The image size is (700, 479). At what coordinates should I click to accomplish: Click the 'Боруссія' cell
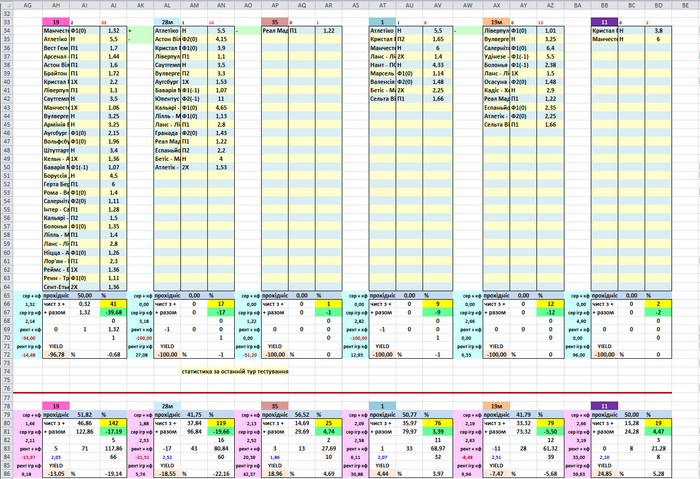point(56,175)
